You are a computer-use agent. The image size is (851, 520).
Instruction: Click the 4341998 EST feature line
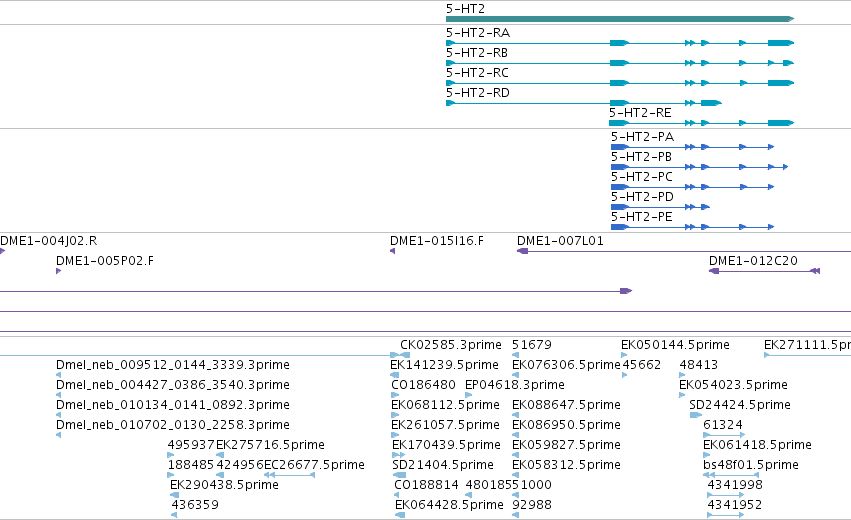pyautogui.click(x=726, y=495)
